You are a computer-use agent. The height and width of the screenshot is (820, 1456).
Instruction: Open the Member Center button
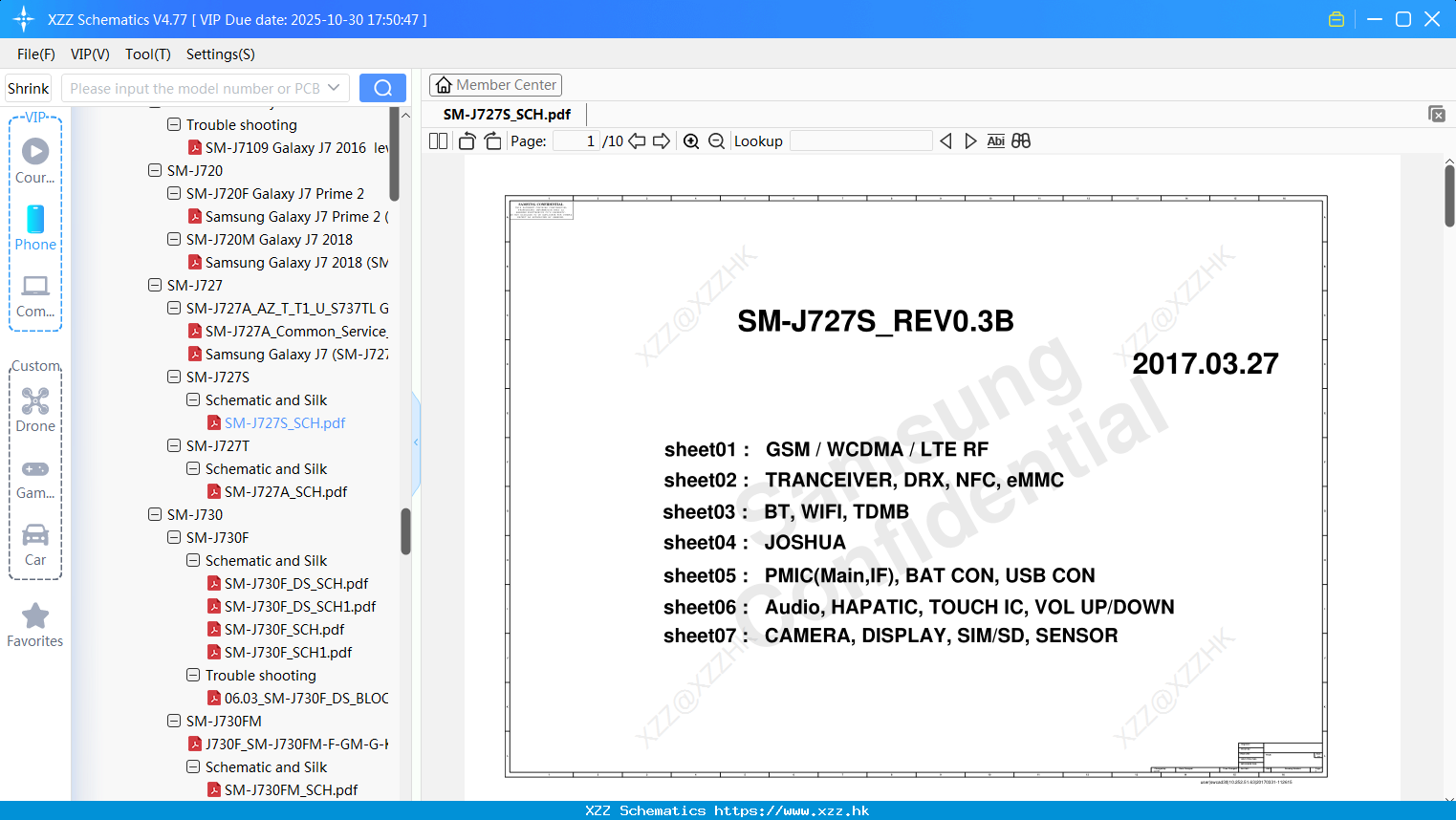(495, 85)
